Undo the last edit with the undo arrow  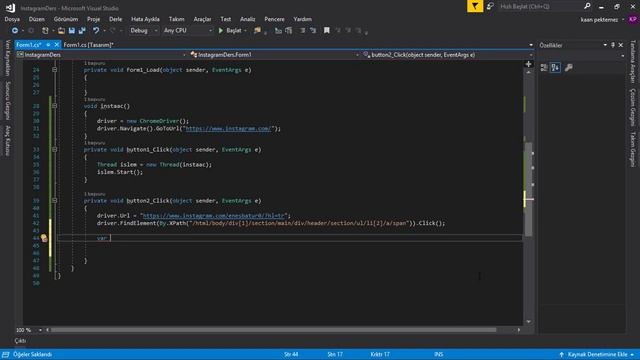point(96,31)
